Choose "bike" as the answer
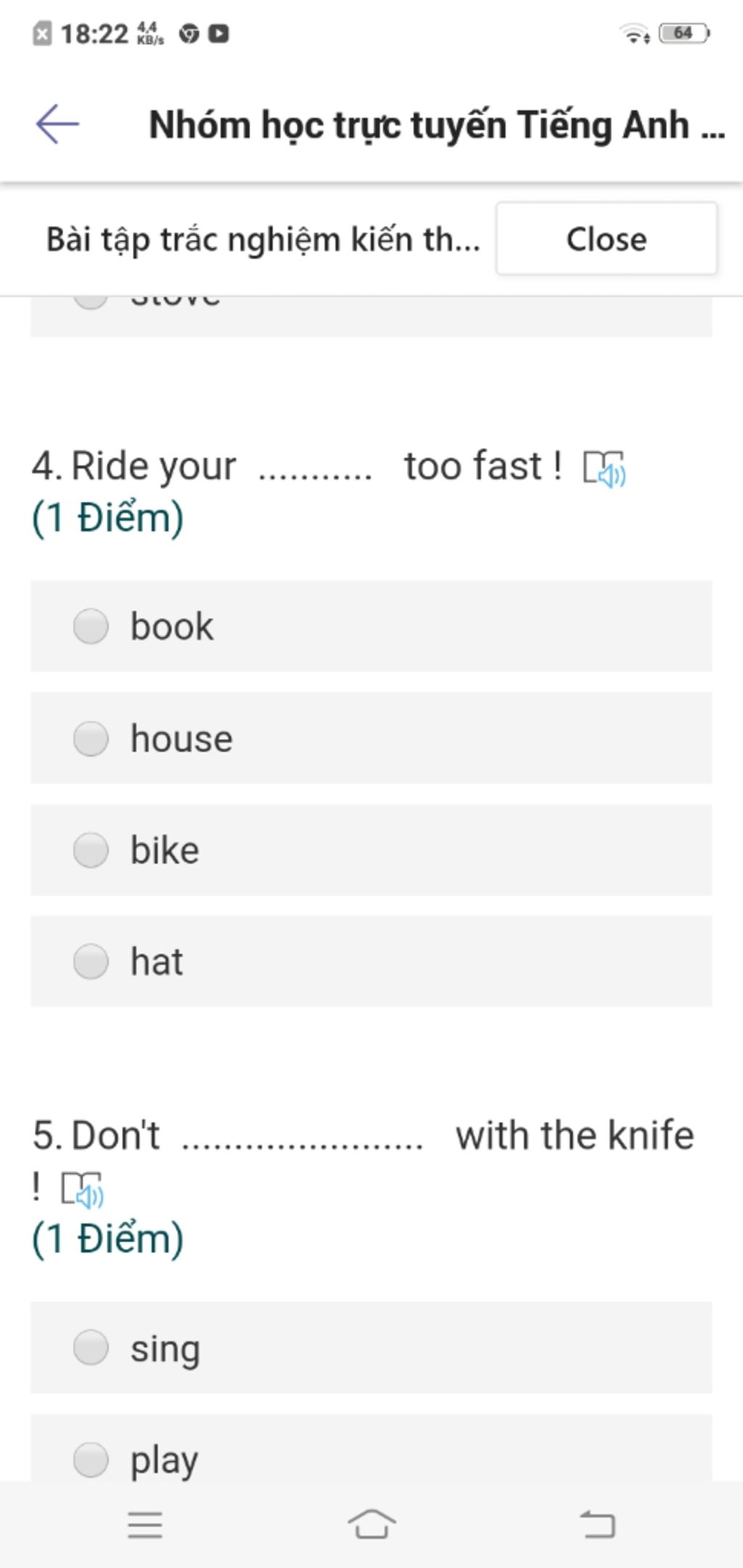This screenshot has width=743, height=1568. (x=91, y=850)
